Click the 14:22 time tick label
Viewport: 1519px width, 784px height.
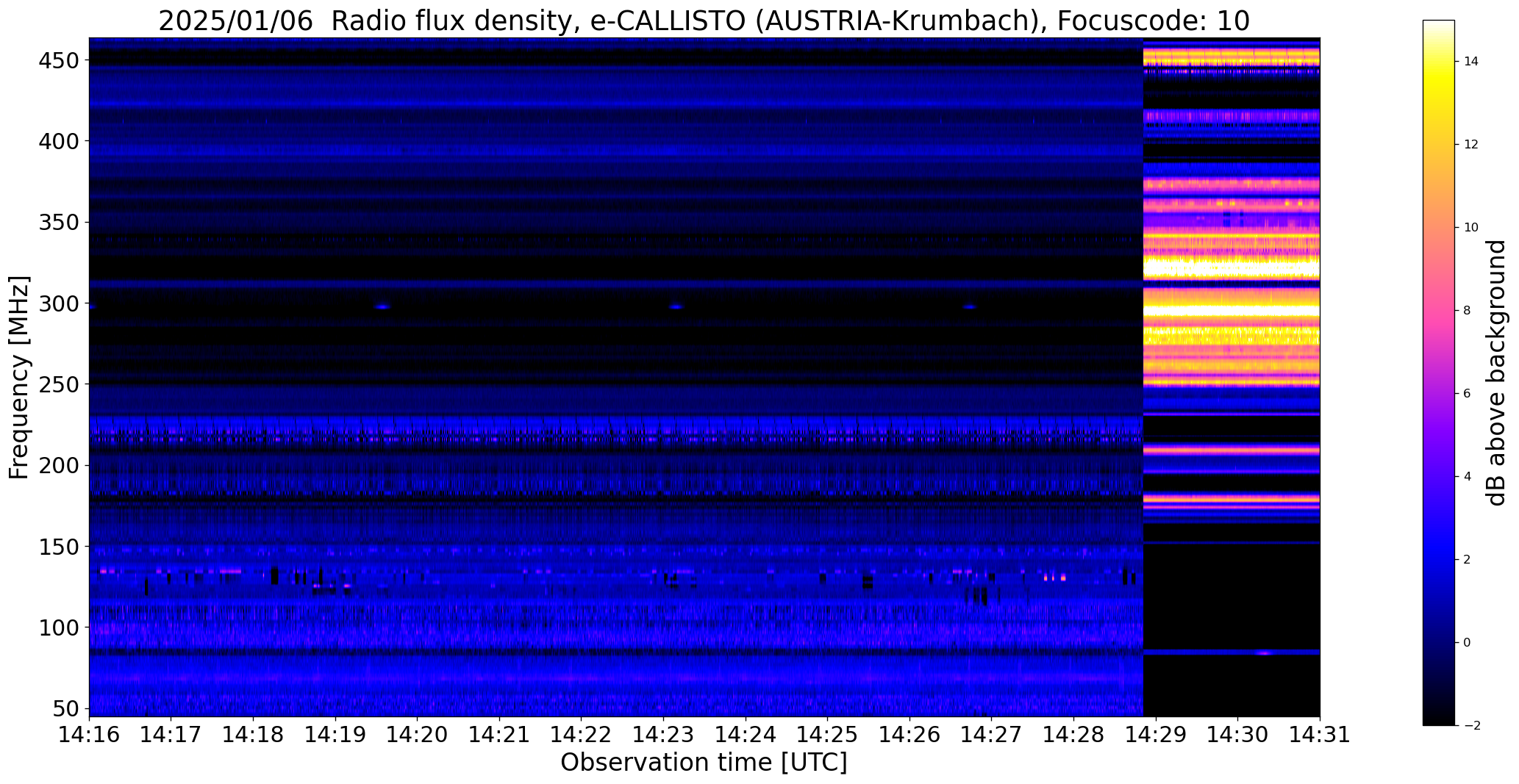click(582, 735)
